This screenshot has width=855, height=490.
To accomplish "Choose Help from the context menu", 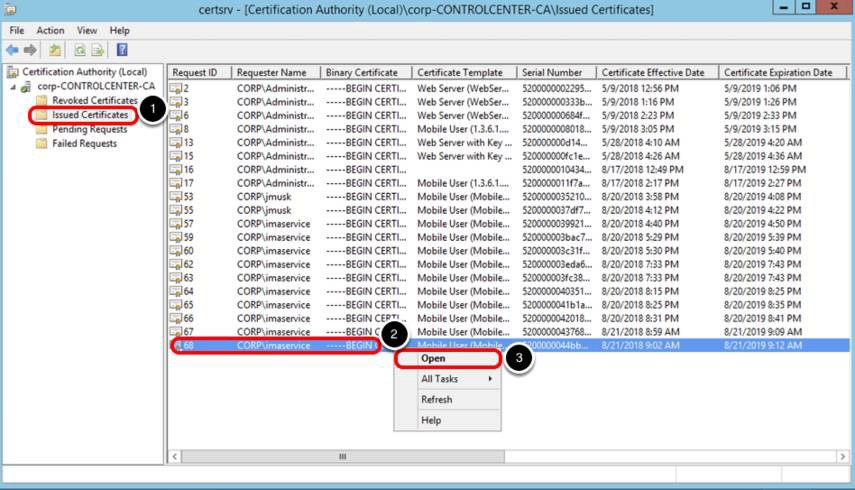I will (x=447, y=420).
